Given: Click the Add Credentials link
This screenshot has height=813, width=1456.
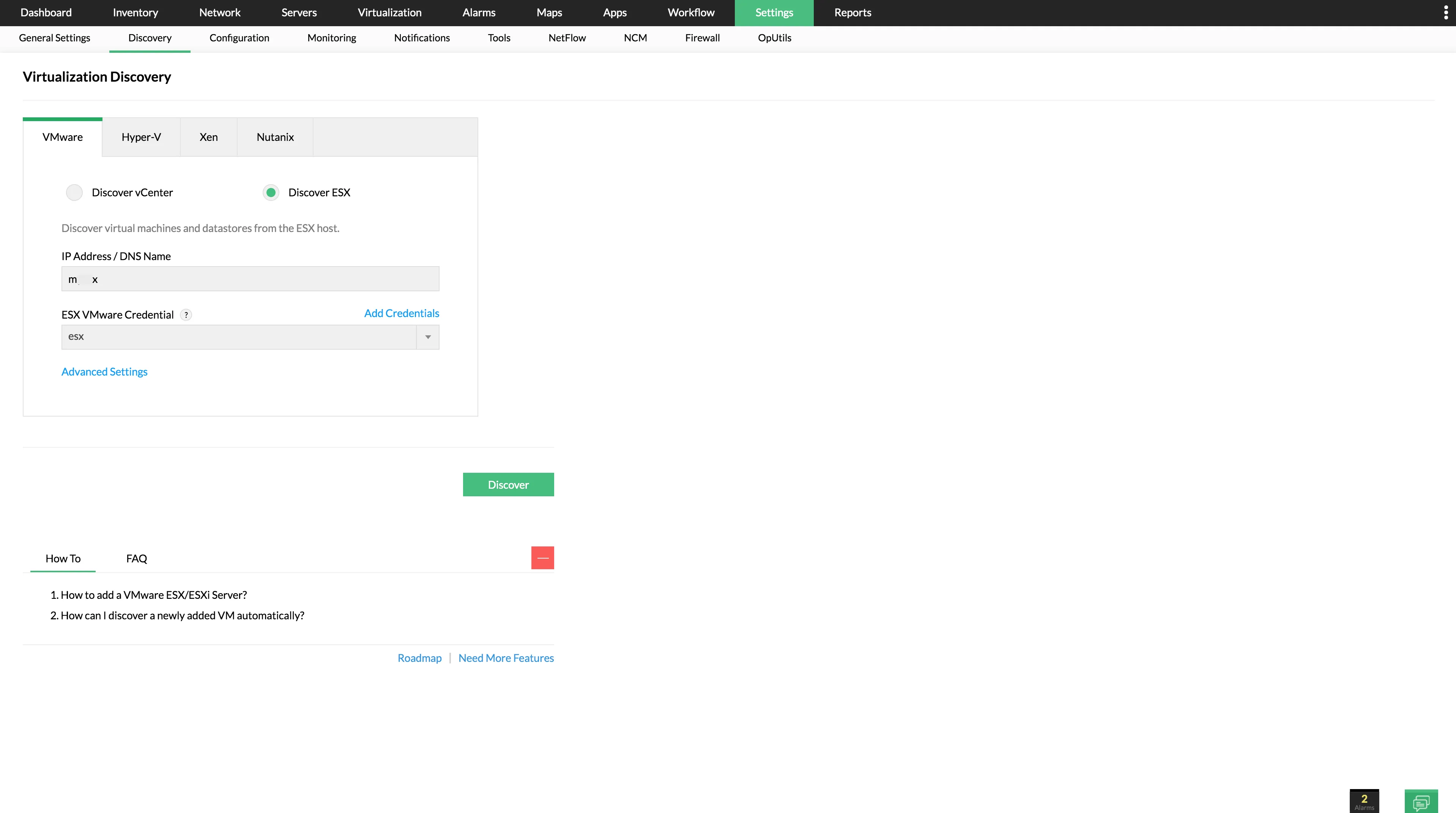Looking at the screenshot, I should [x=401, y=313].
